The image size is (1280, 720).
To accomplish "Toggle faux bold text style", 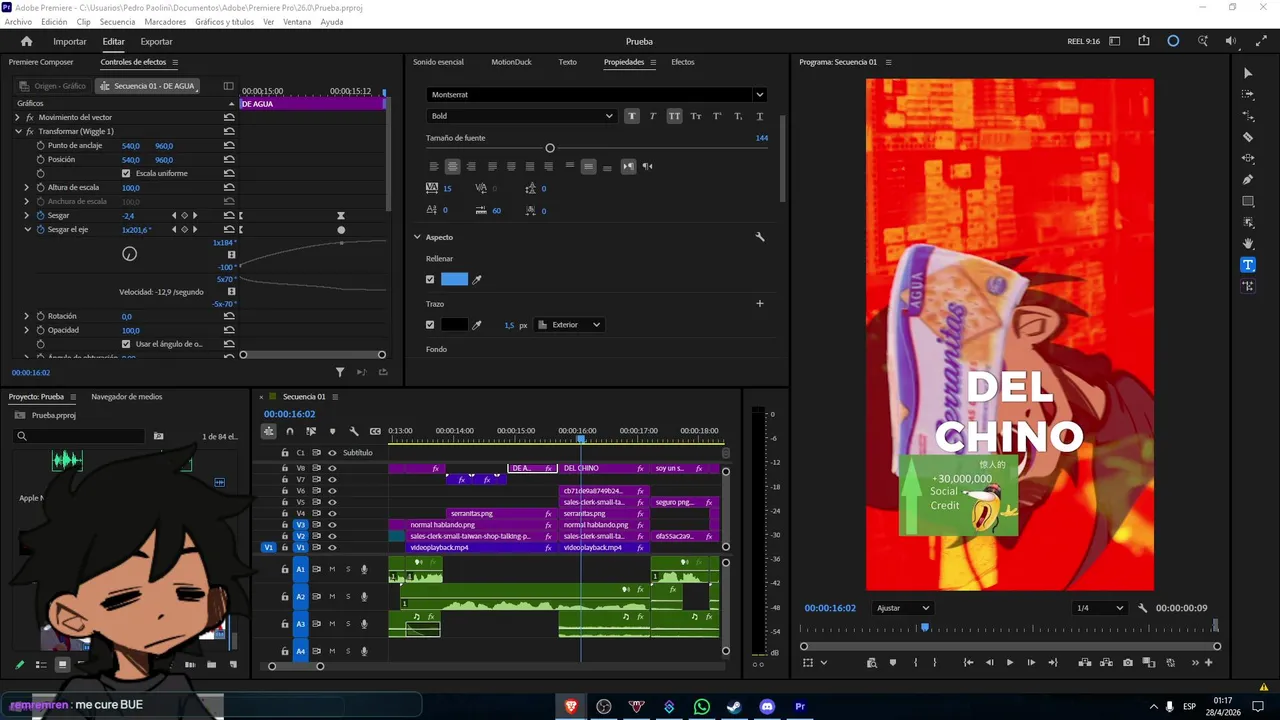I will point(632,116).
